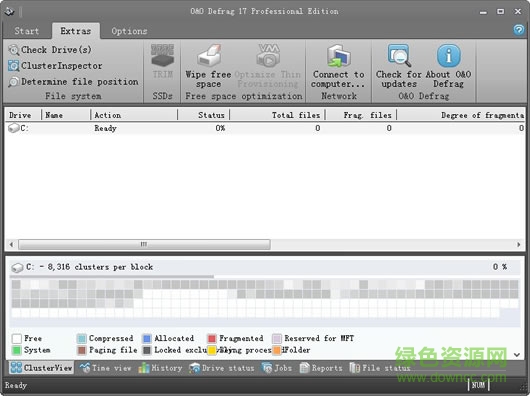530x396 pixels.
Task: Click the Paging file legend swatch
Action: click(81, 350)
